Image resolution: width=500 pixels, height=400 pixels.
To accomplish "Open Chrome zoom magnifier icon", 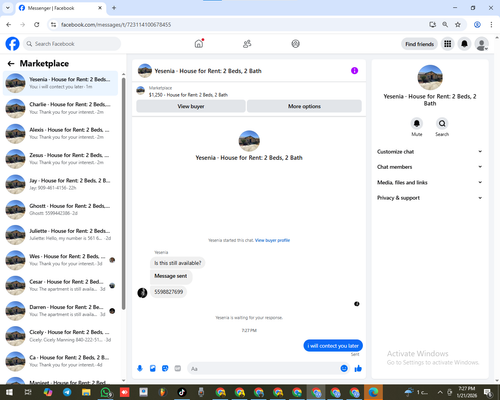I will click(x=445, y=24).
